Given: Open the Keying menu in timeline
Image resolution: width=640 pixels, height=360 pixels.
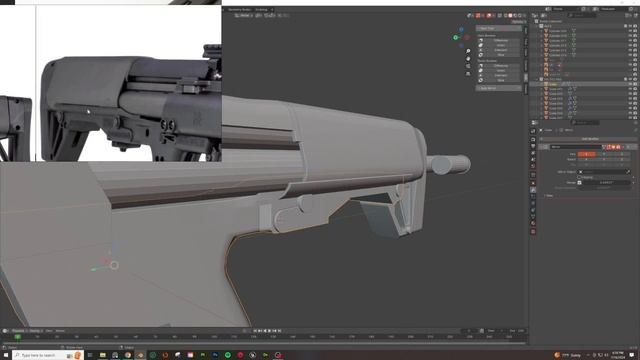Looking at the screenshot, I should coord(35,331).
